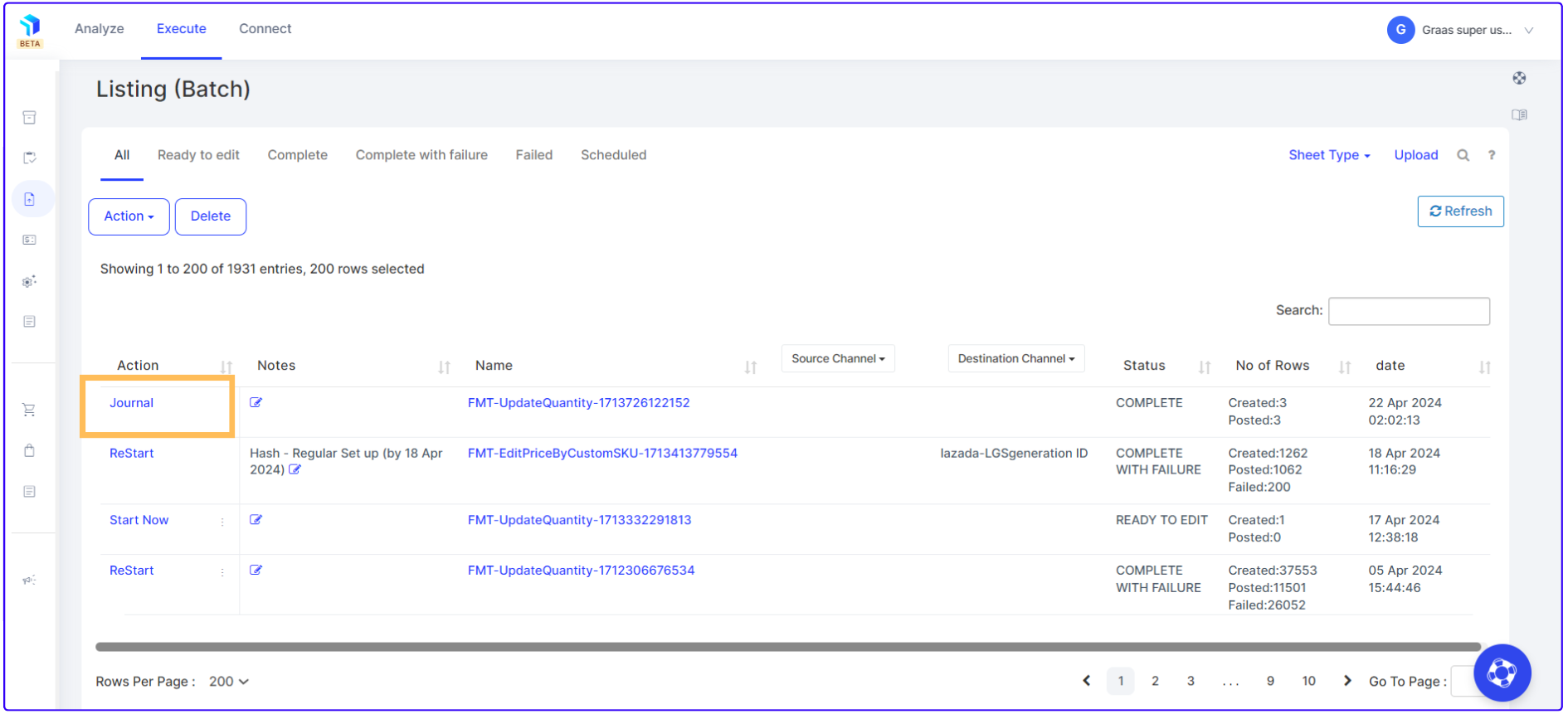Open the list sidebar icon below gear

coord(29,322)
